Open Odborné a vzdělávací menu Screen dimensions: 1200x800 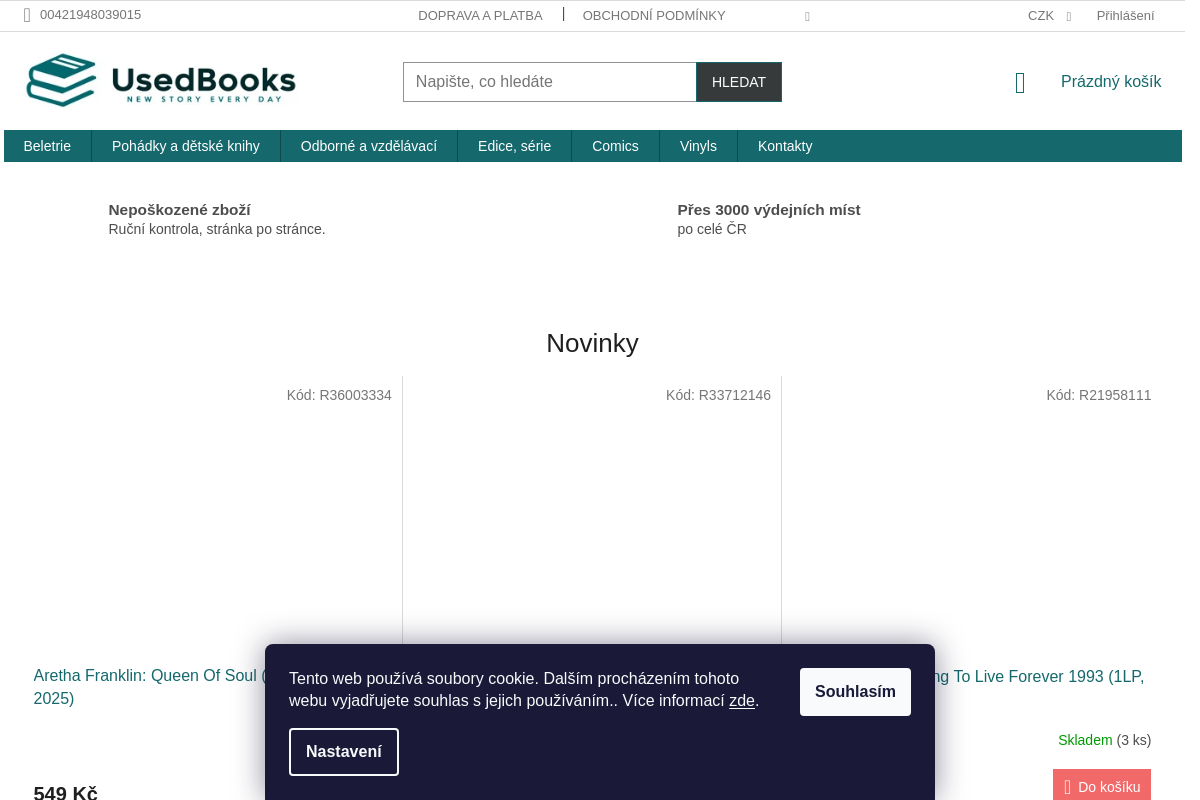click(369, 146)
